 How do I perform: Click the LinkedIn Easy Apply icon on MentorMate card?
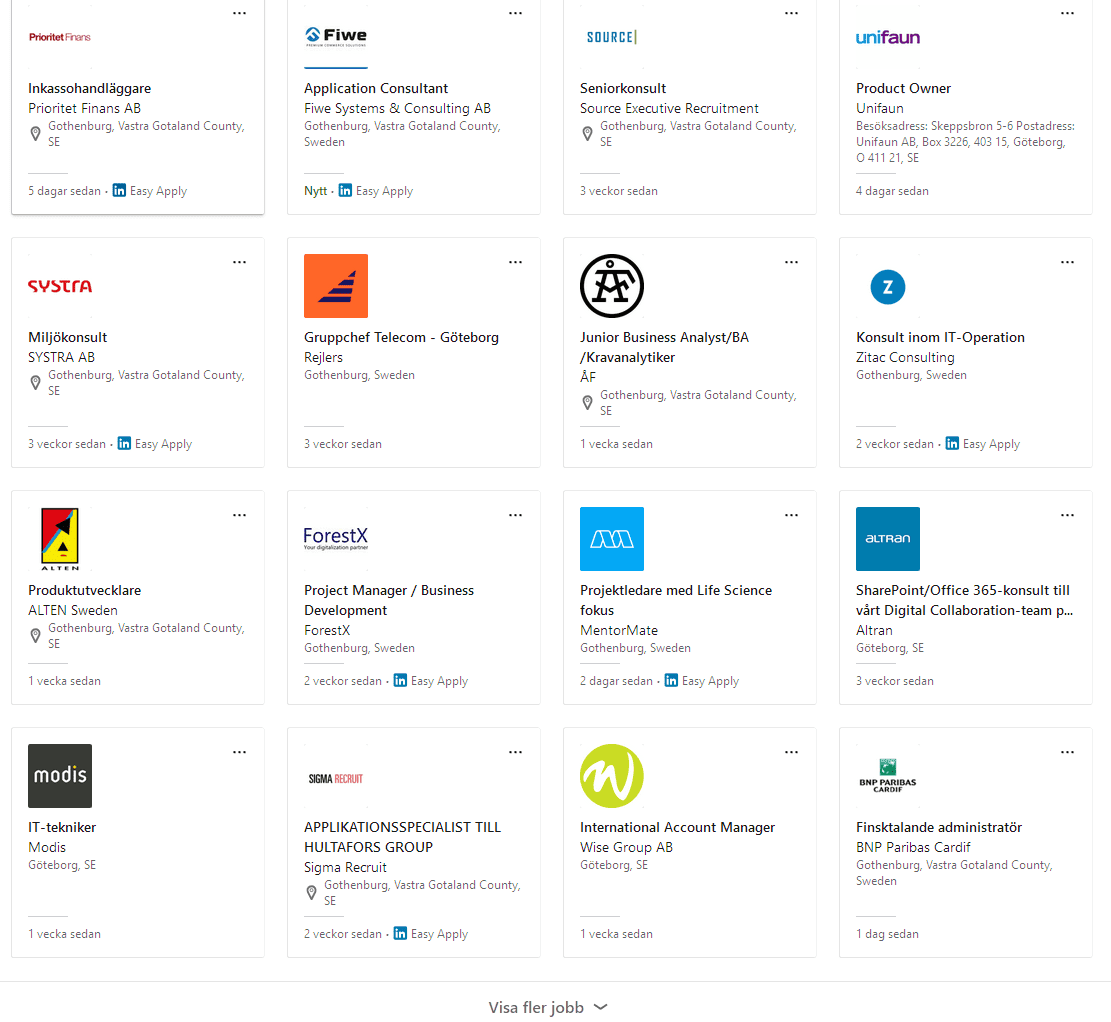(671, 680)
